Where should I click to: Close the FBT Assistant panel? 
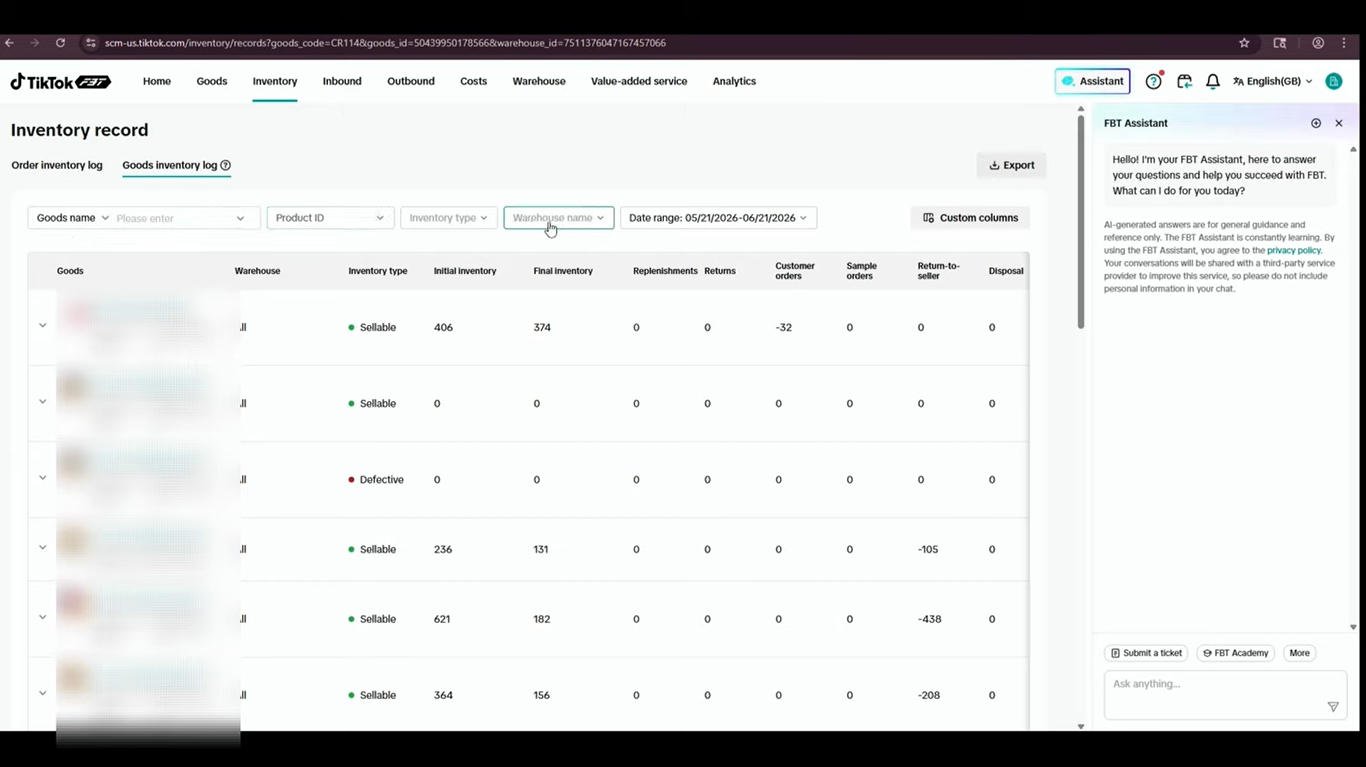point(1339,123)
